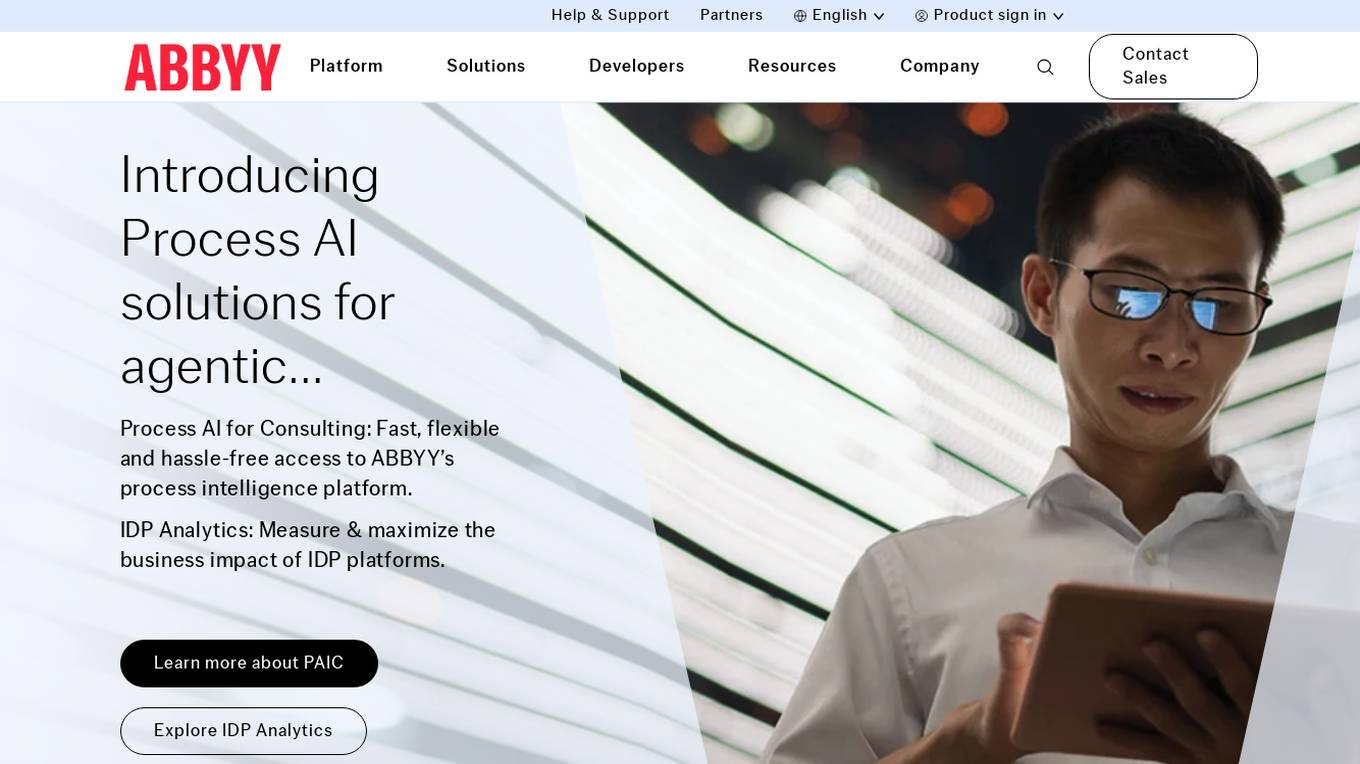Open the search magnifier icon

pos(1045,67)
